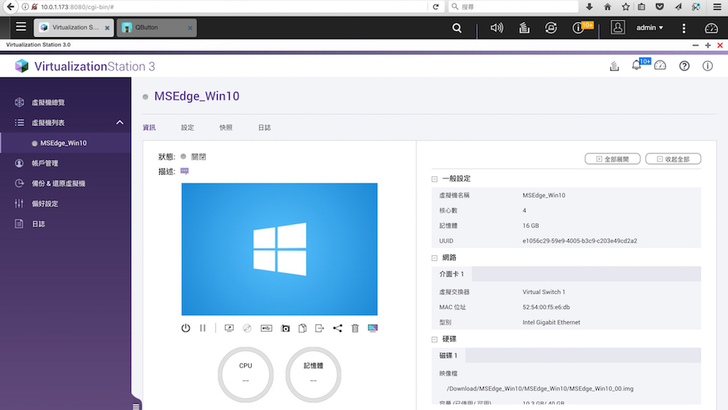
Task: Take a snapshot with the camera icon
Action: 285,328
